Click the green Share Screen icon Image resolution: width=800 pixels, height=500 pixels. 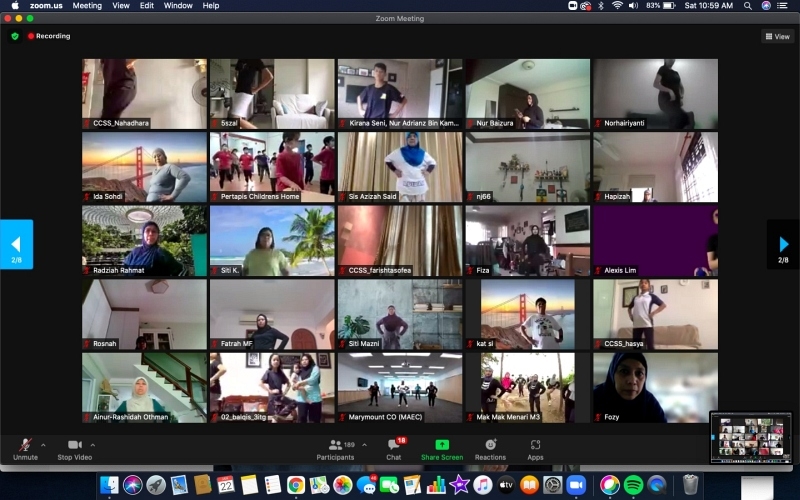tap(442, 445)
